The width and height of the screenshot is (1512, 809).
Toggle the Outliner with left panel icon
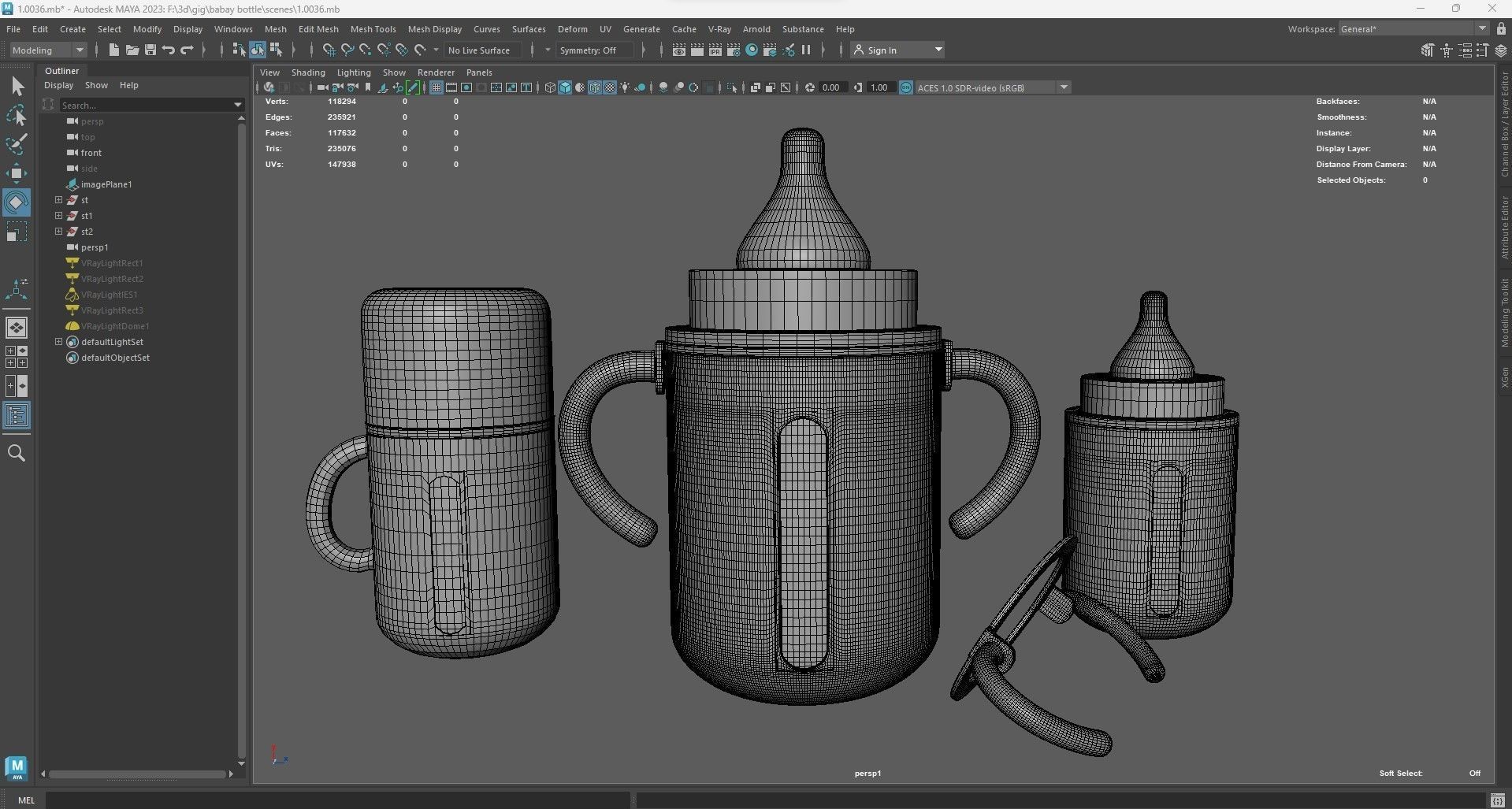point(17,415)
